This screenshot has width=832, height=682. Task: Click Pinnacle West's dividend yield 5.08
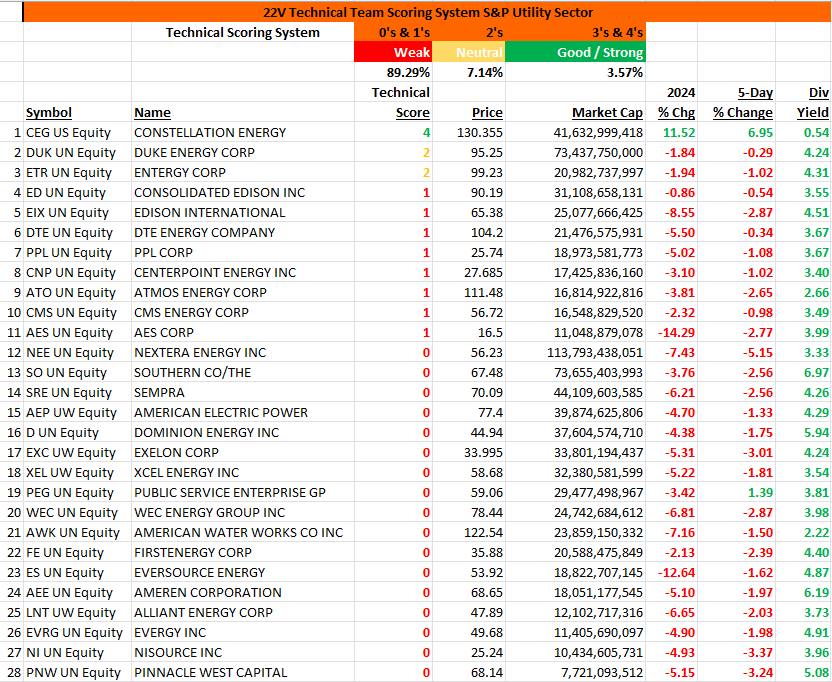[803, 672]
